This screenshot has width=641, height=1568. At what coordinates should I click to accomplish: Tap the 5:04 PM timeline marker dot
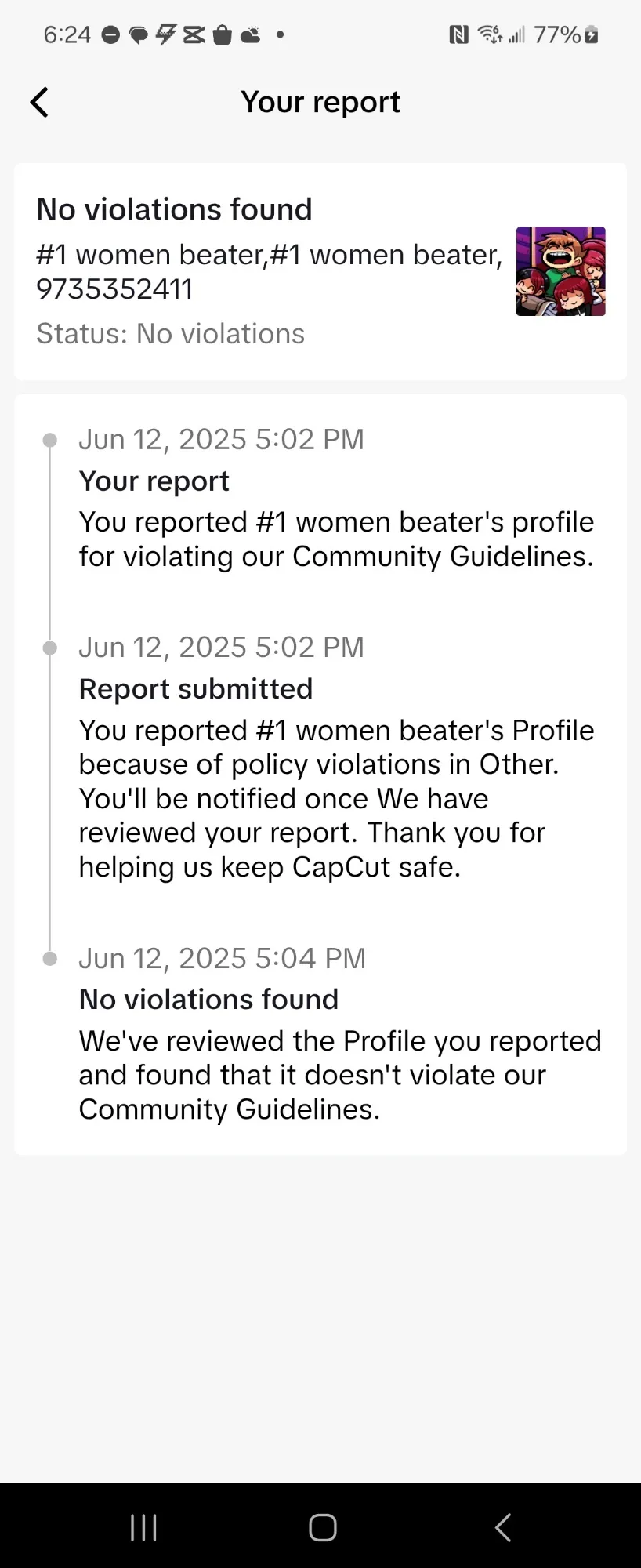tap(49, 959)
